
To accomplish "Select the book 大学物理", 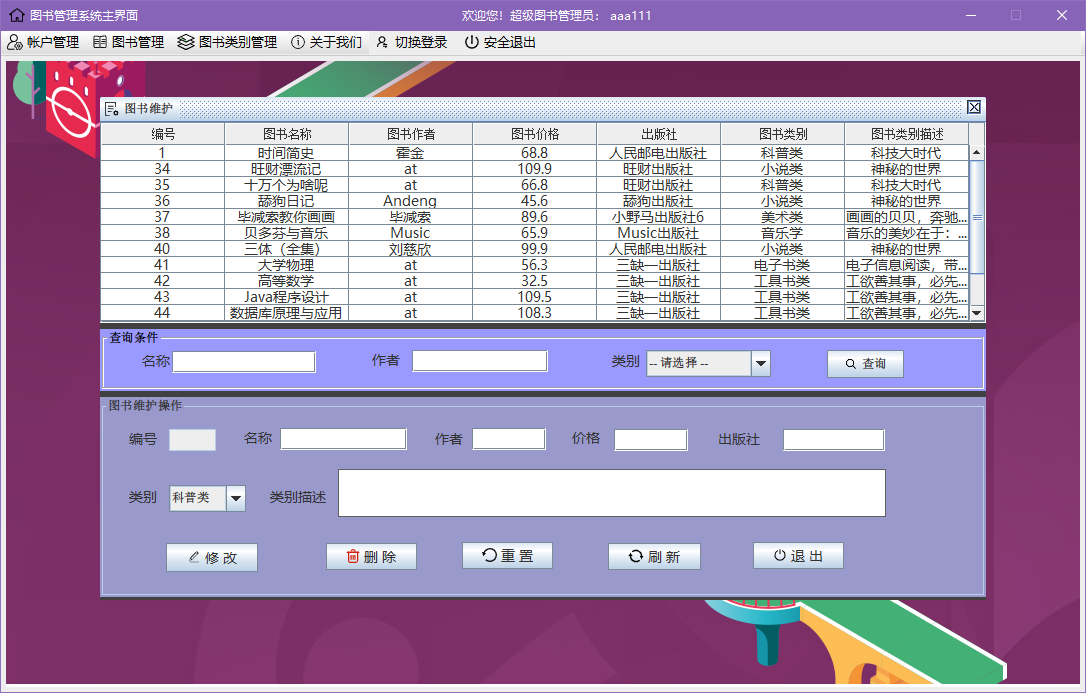I will pos(287,264).
